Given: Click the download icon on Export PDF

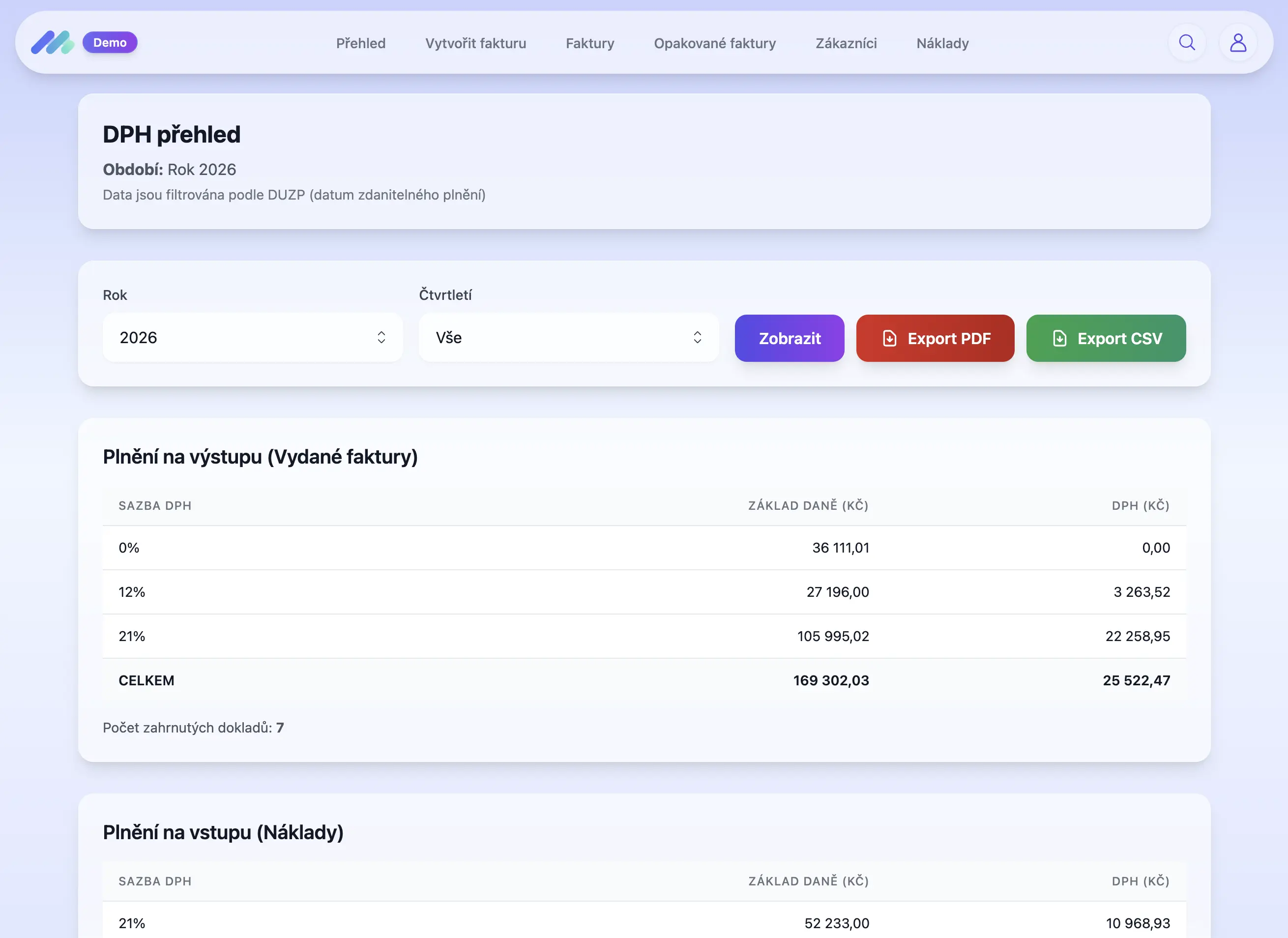Looking at the screenshot, I should tap(889, 338).
